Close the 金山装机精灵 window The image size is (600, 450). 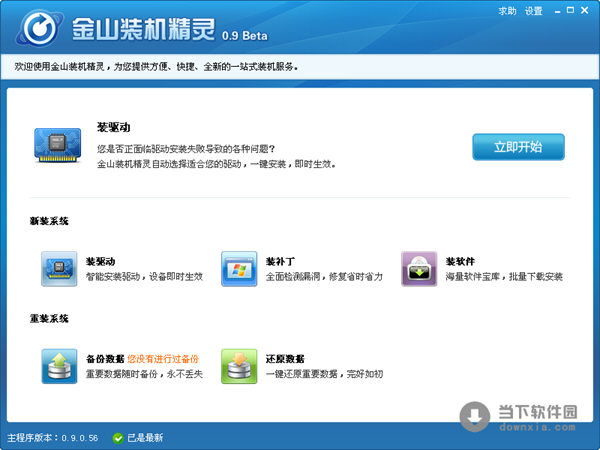tap(585, 10)
